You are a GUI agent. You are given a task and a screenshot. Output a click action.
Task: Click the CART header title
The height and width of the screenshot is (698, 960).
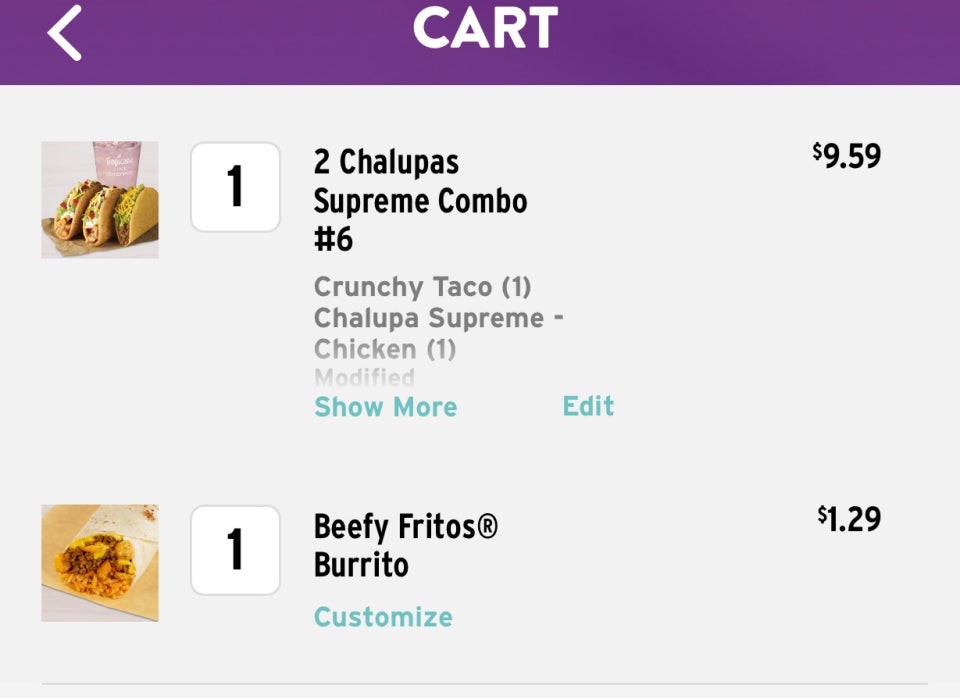pyautogui.click(x=485, y=28)
